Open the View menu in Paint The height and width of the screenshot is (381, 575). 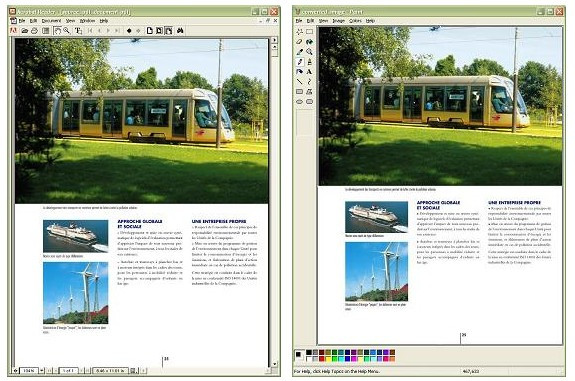coord(323,21)
